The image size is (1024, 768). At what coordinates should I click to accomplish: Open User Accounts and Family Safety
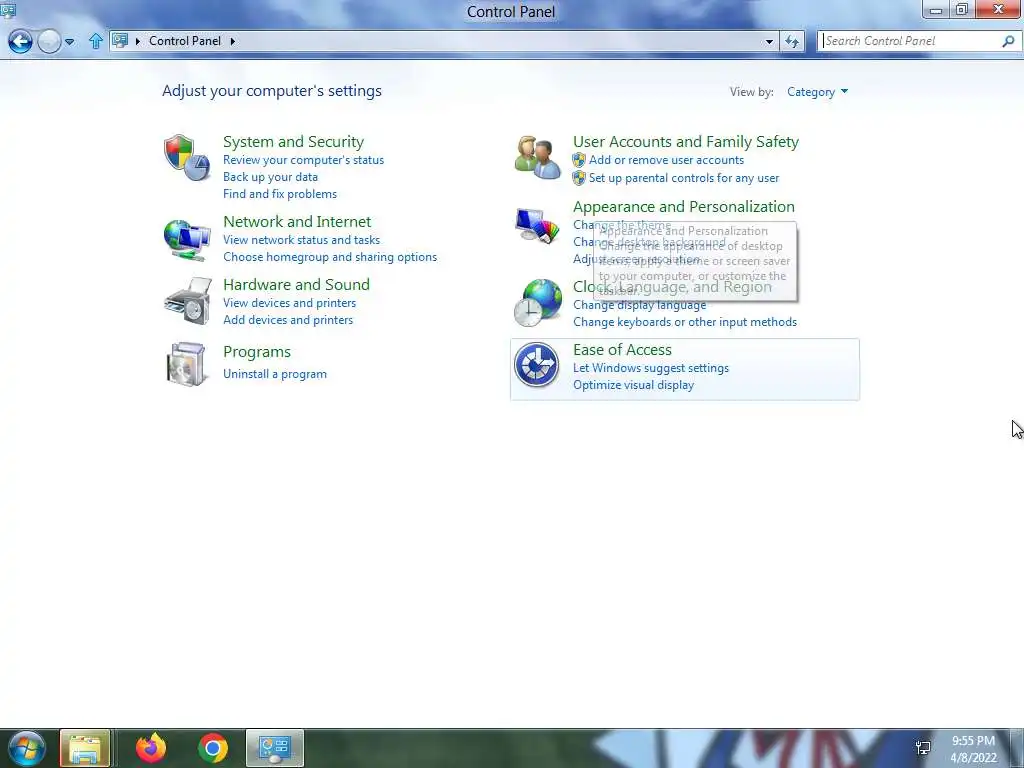point(686,142)
